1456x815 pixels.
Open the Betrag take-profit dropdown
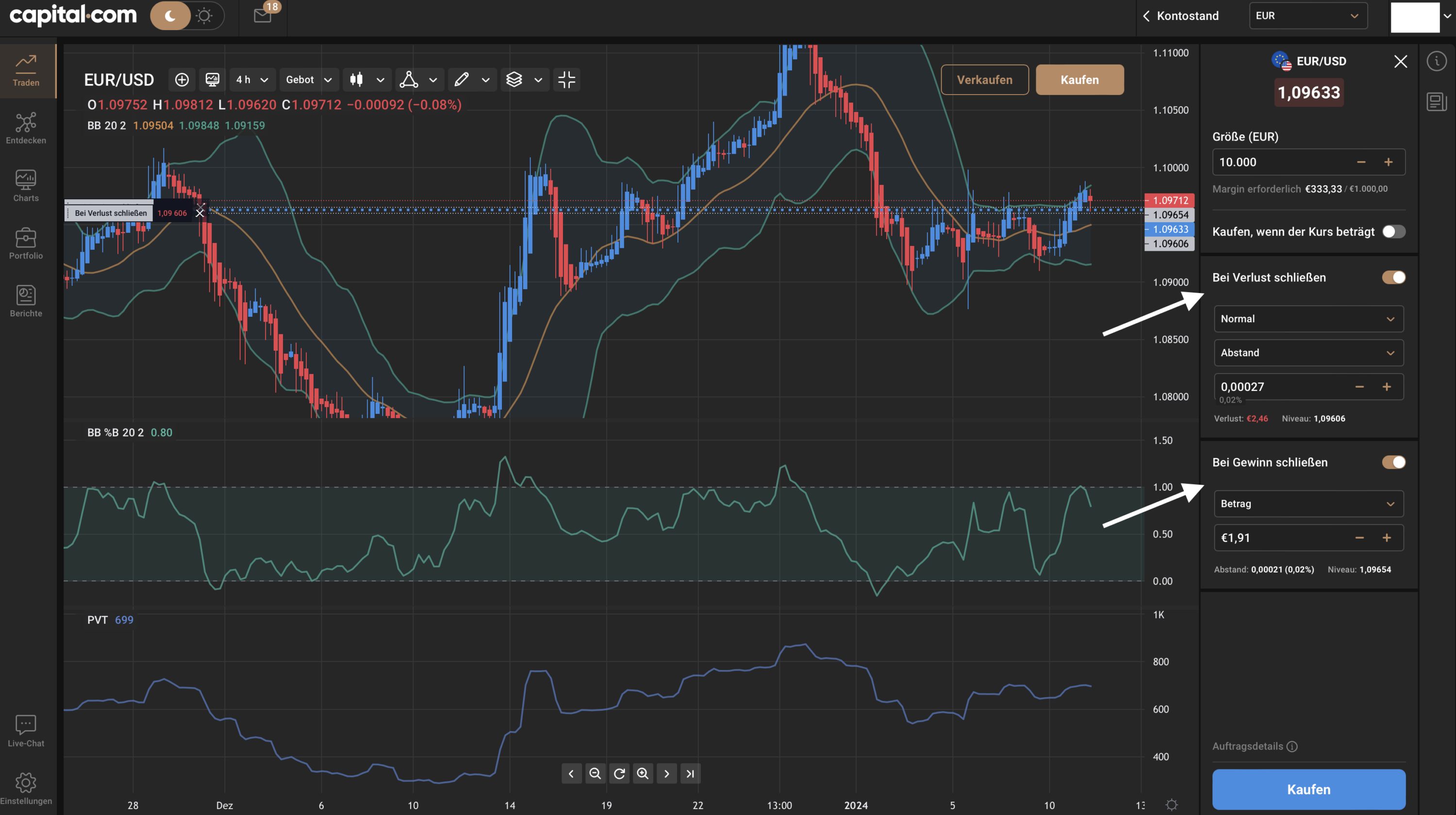click(x=1308, y=503)
